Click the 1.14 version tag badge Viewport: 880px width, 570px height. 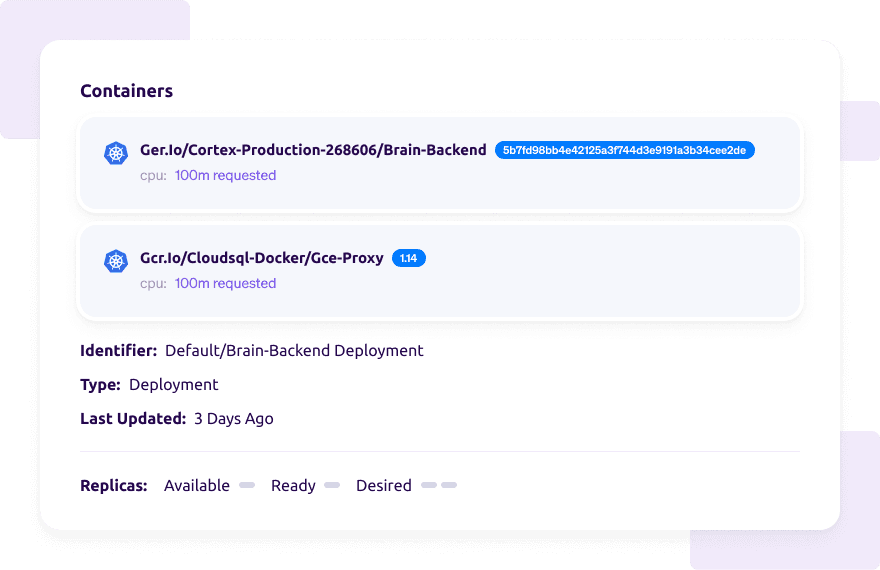pos(409,258)
